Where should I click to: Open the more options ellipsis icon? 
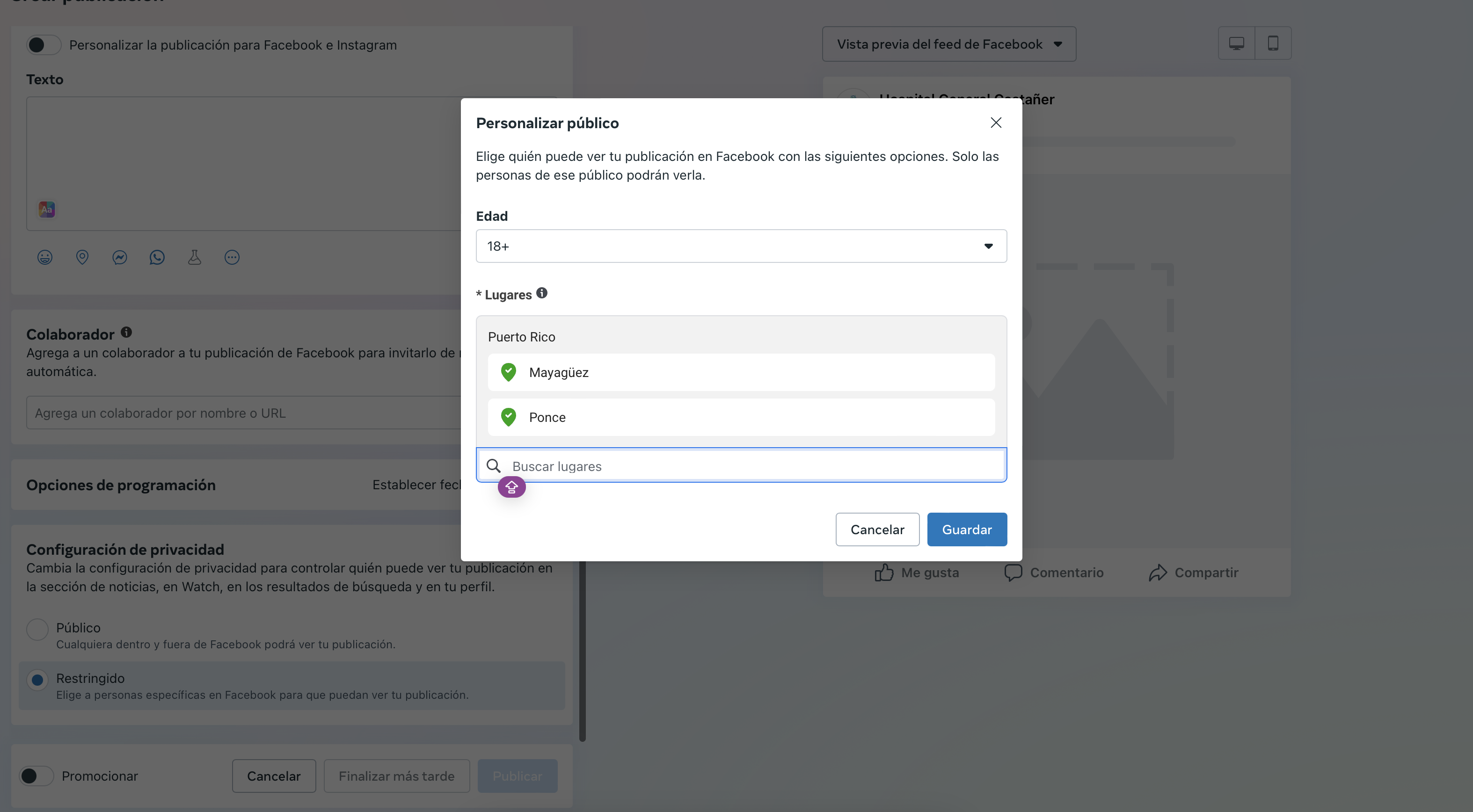[x=232, y=257]
